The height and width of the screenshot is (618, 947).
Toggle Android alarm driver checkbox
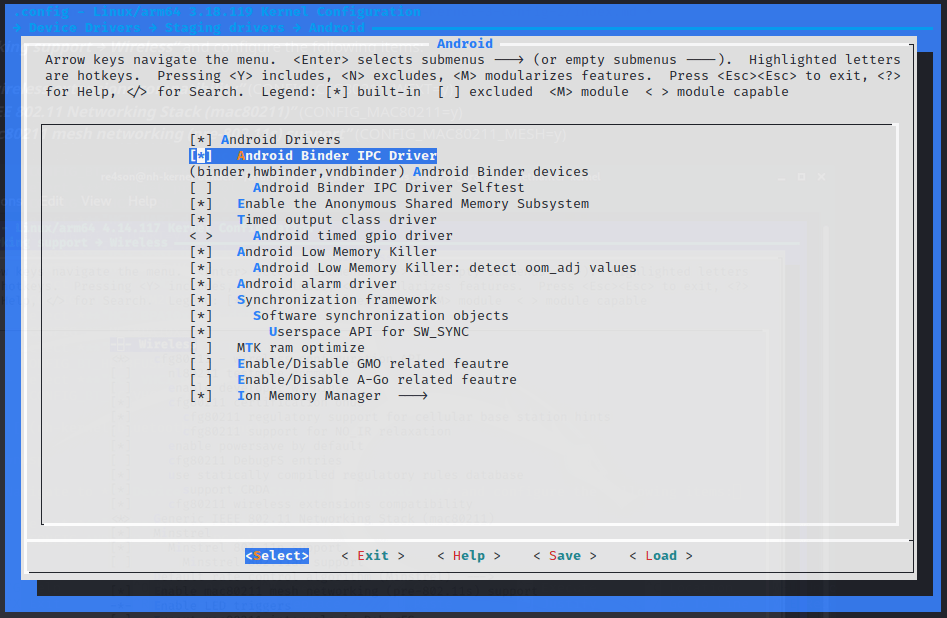pos(201,284)
